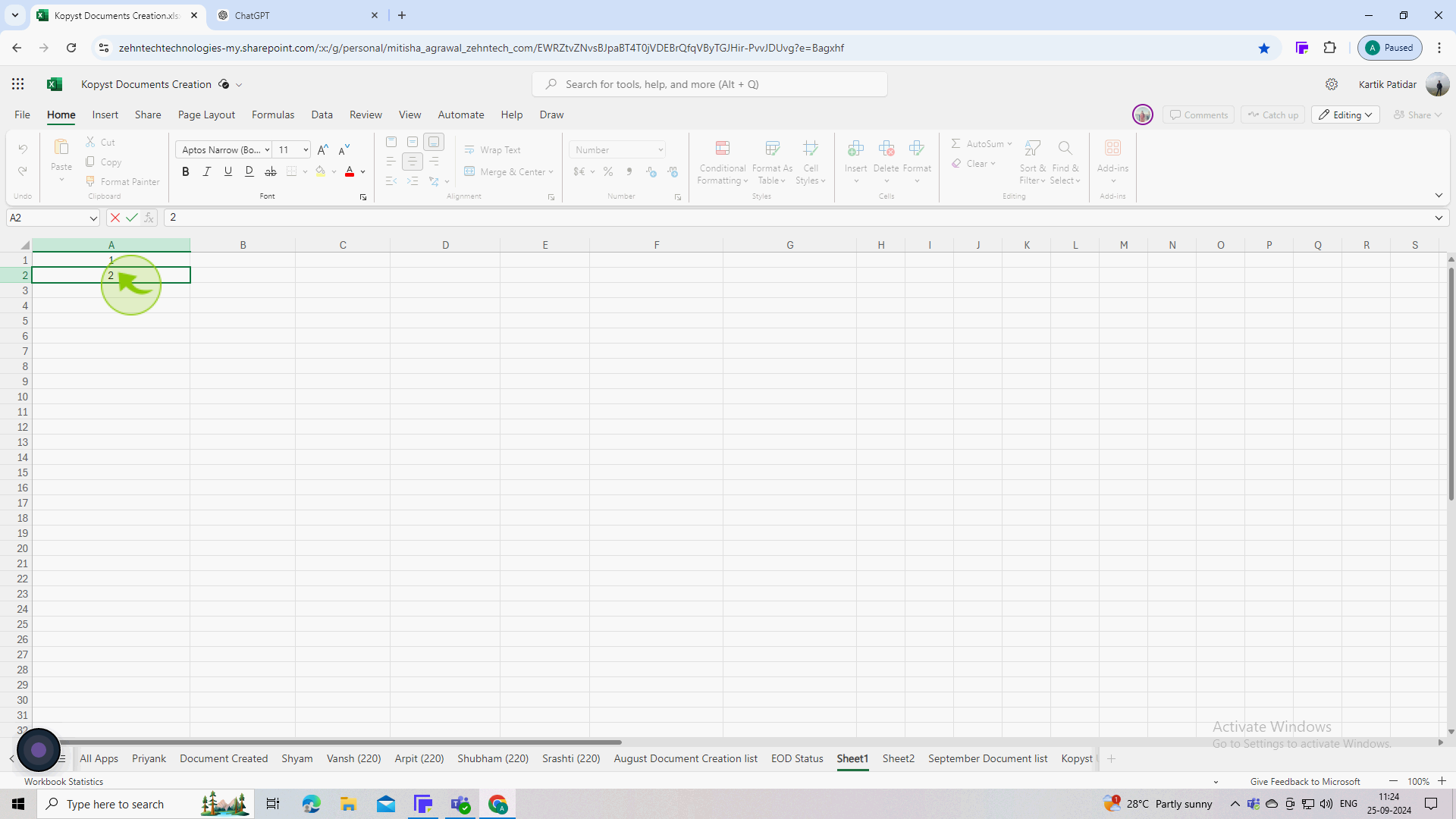Viewport: 1456px width, 819px height.
Task: Switch to the Page Layout tab
Action: (206, 115)
